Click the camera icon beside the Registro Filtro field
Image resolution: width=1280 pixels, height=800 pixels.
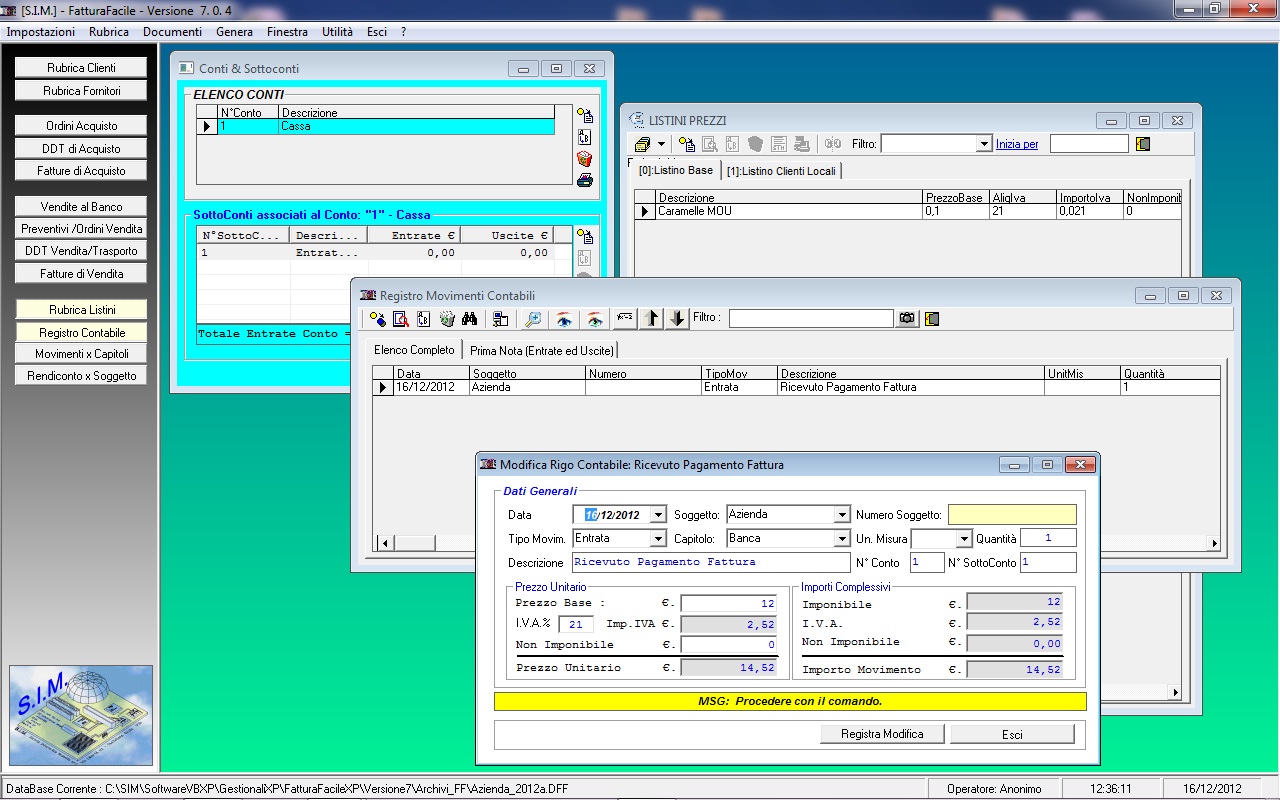click(907, 319)
